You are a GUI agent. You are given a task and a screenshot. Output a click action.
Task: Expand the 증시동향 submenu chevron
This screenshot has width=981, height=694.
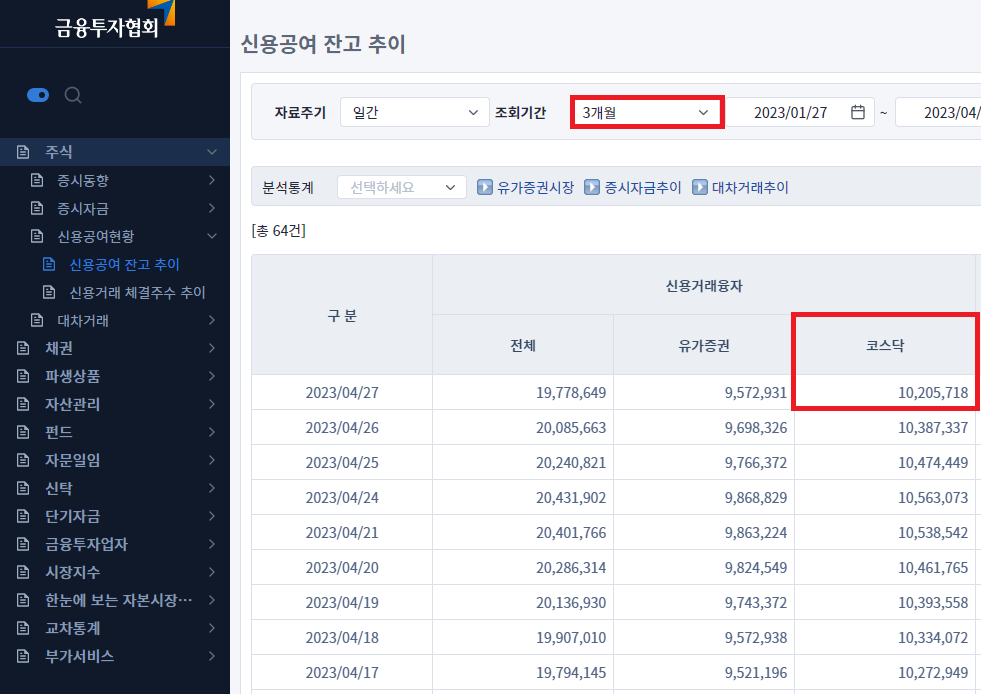(x=212, y=180)
